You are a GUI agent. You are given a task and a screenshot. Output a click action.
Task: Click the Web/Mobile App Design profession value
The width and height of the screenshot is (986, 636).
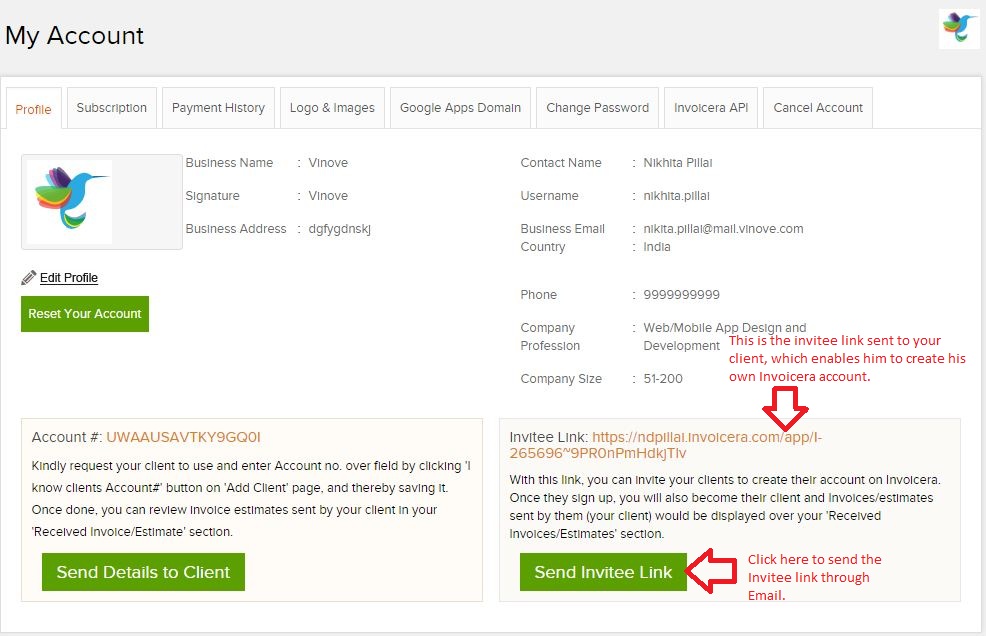(724, 337)
